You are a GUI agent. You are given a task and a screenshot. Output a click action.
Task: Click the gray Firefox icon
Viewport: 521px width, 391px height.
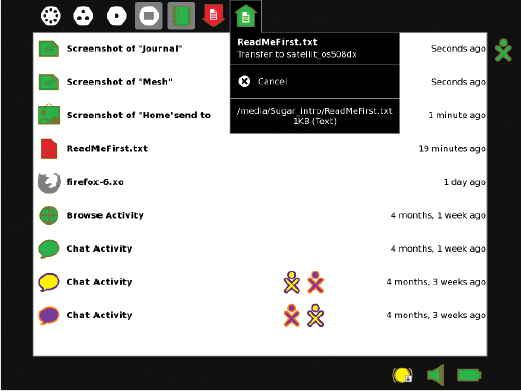coord(49,182)
